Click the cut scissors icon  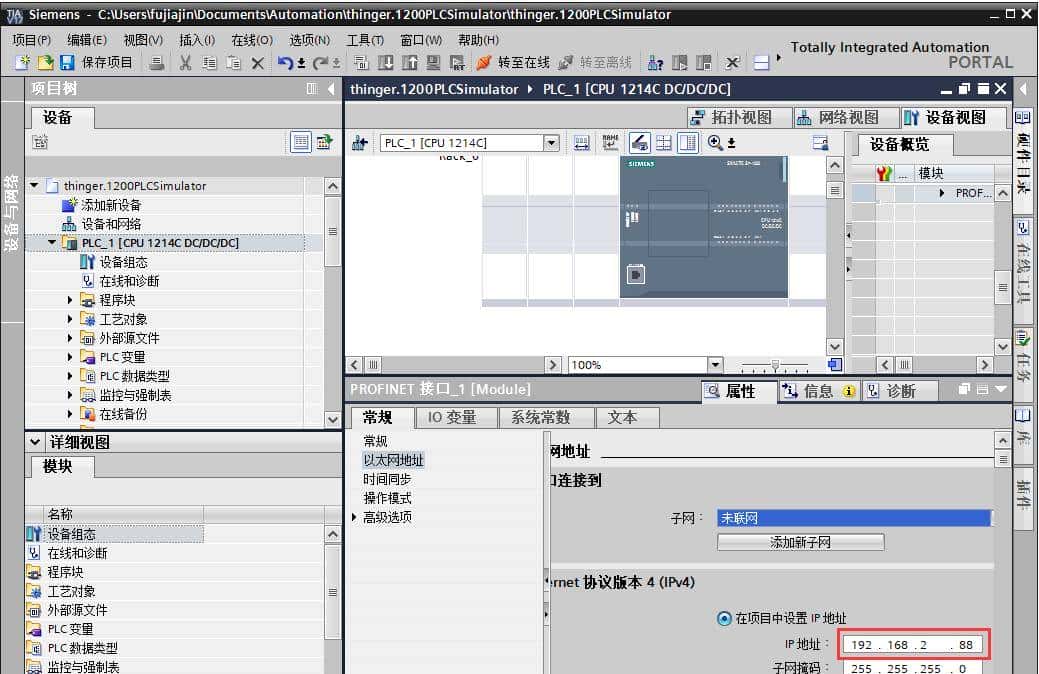(x=185, y=63)
